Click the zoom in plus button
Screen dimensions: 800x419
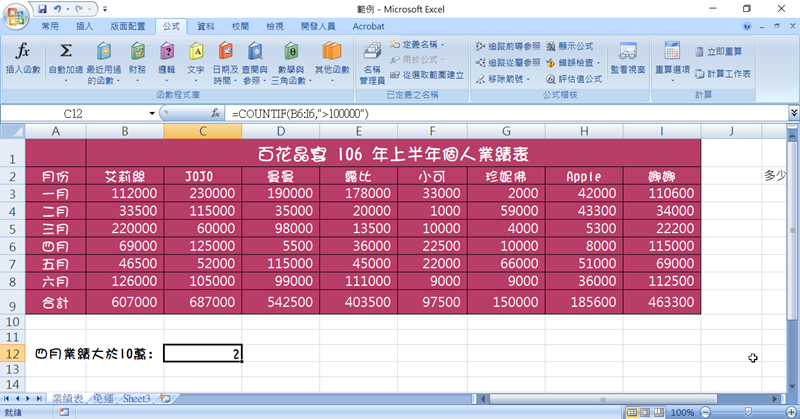[791, 412]
